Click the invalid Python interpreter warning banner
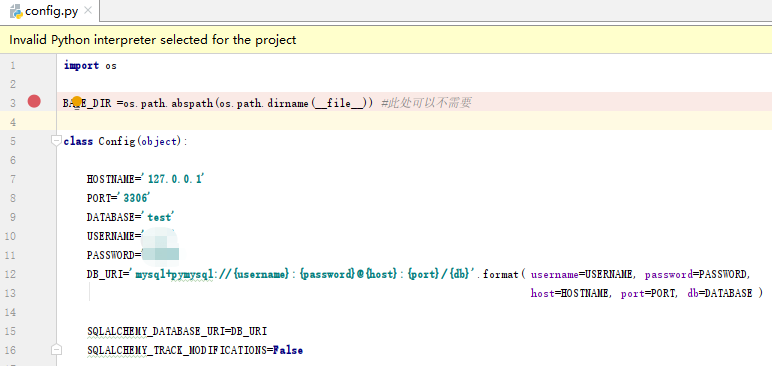This screenshot has width=772, height=366. tap(386, 39)
